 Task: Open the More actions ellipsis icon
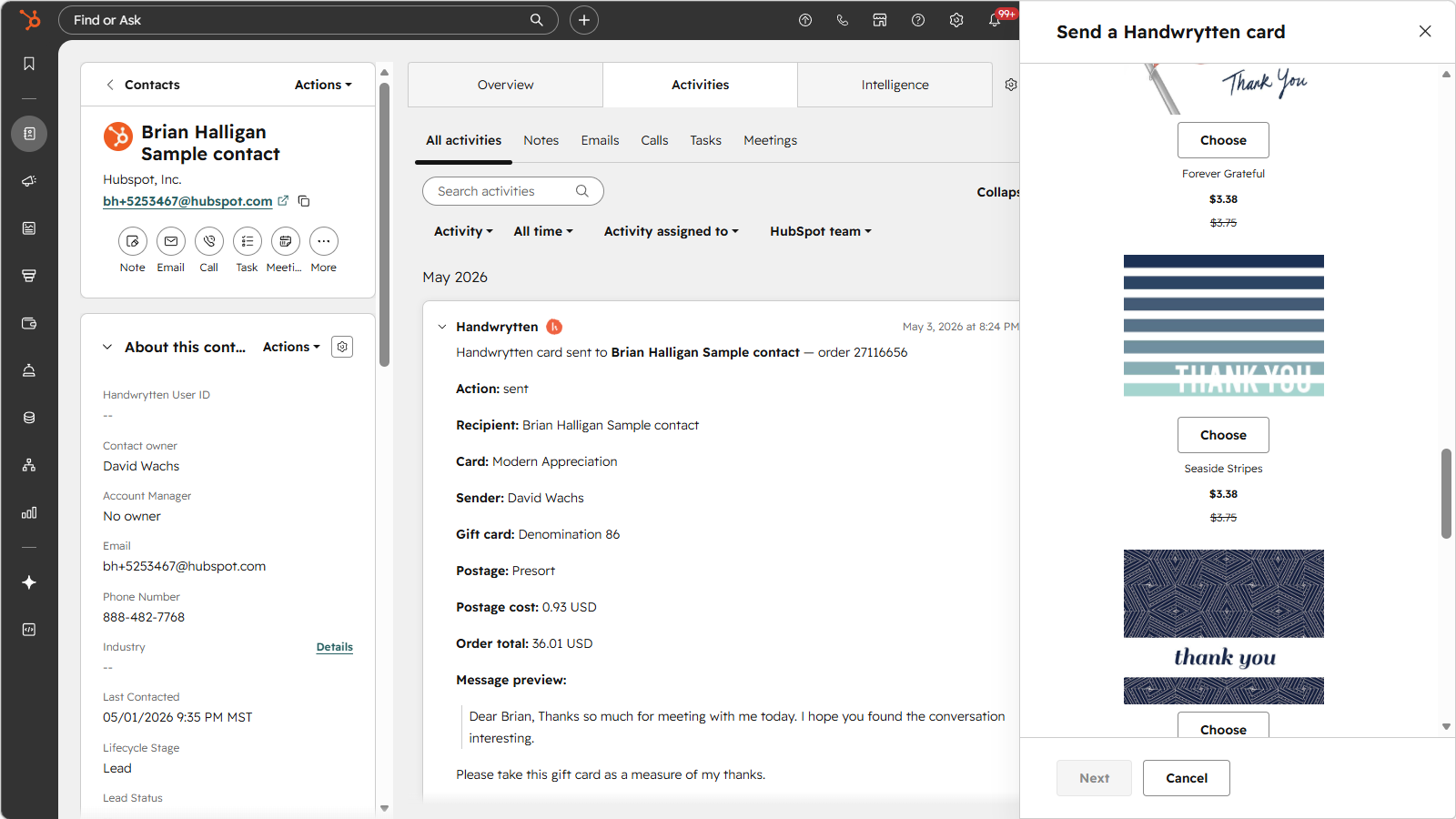pyautogui.click(x=324, y=241)
